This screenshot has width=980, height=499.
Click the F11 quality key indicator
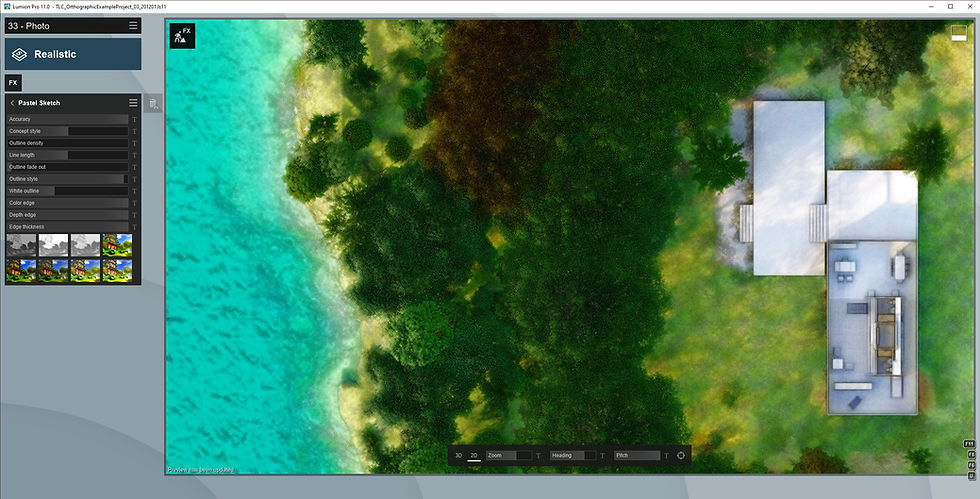tap(969, 444)
